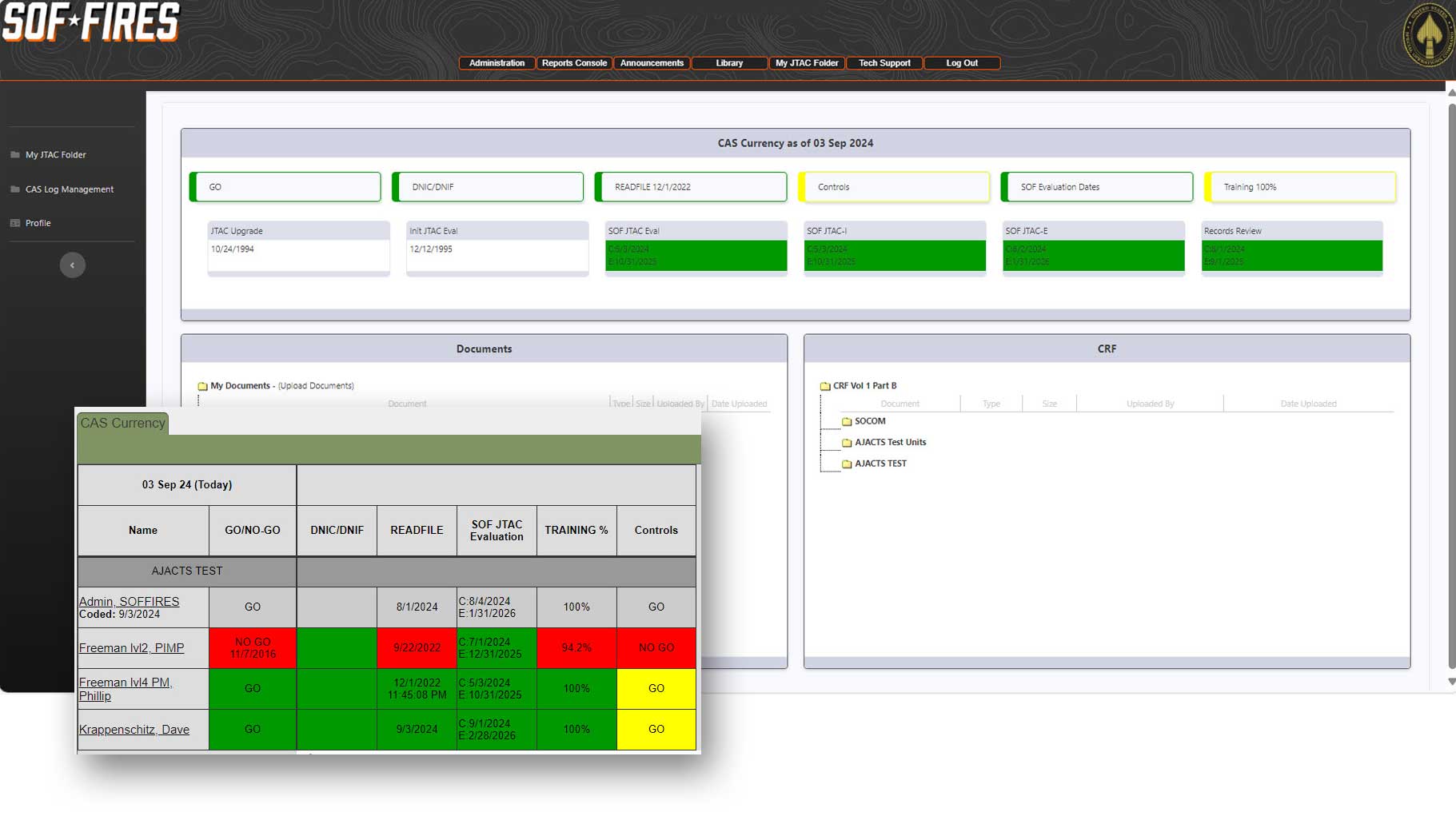Open My JTAC Folder in the sidebar
The width and height of the screenshot is (1456, 816).
tap(55, 155)
